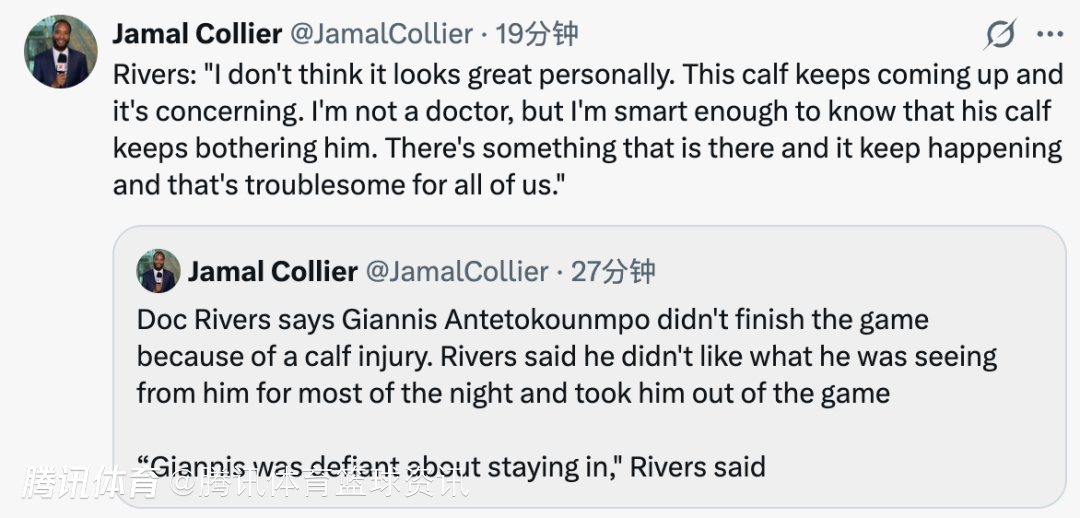Open the 27分钟 timestamp of quoted tweet
The width and height of the screenshot is (1080, 518).
coord(614,271)
